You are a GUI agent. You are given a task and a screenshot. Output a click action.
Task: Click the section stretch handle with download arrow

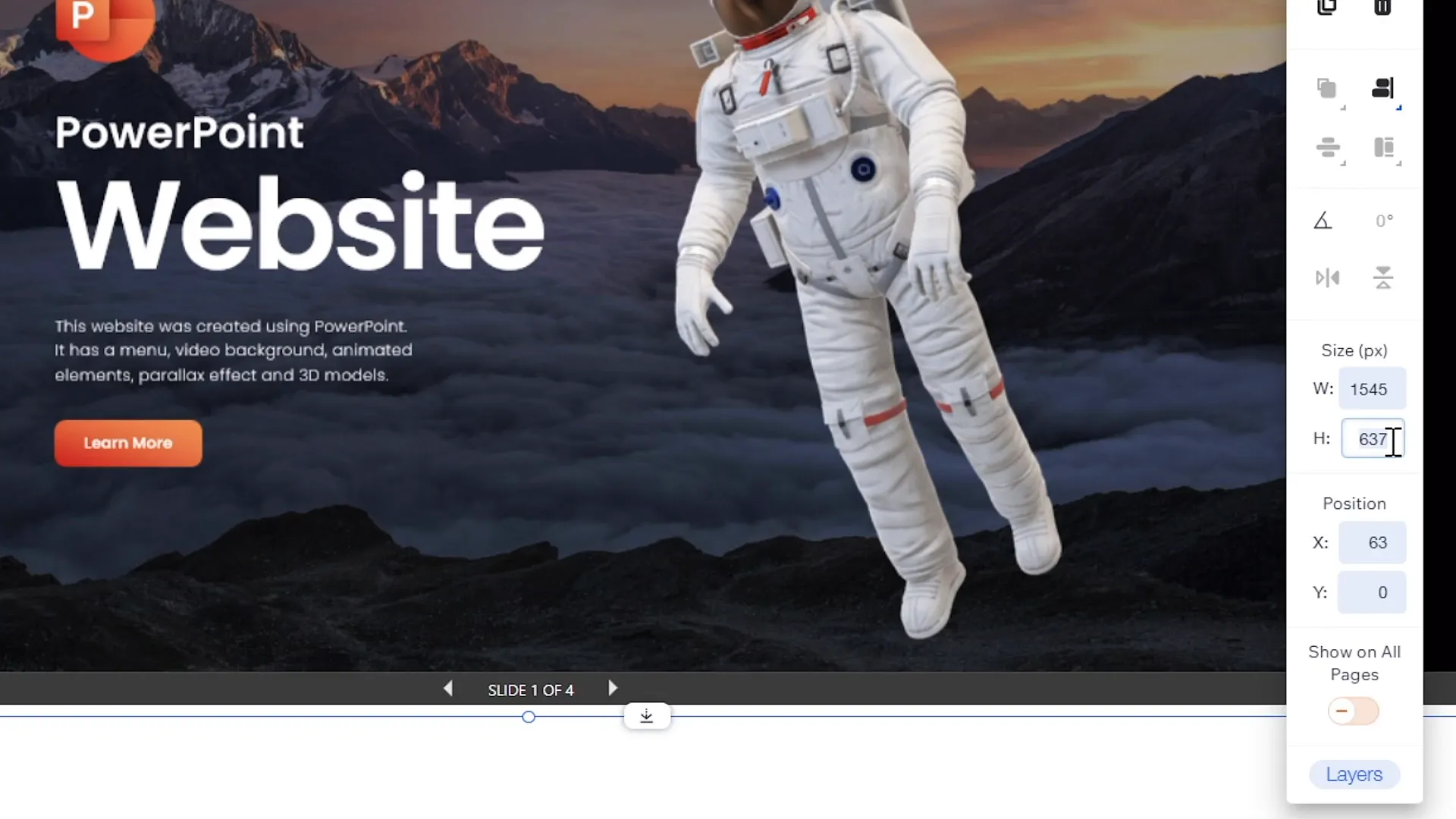647,716
